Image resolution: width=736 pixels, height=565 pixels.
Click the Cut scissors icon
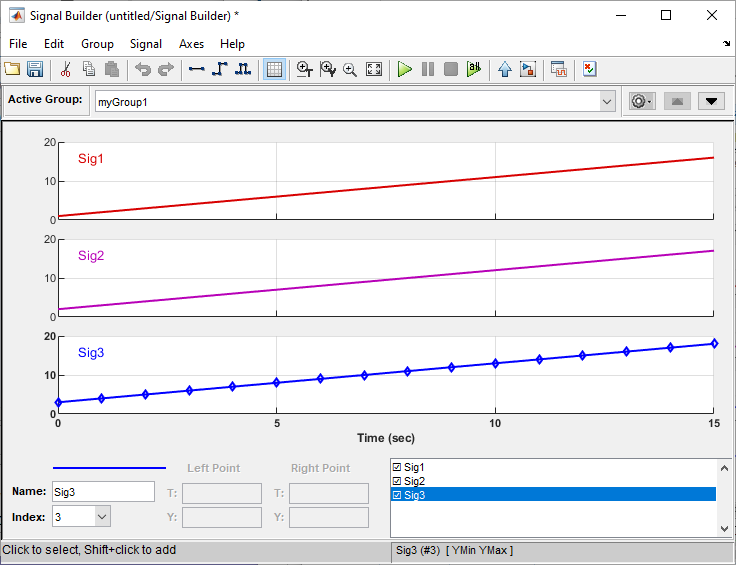coord(65,70)
